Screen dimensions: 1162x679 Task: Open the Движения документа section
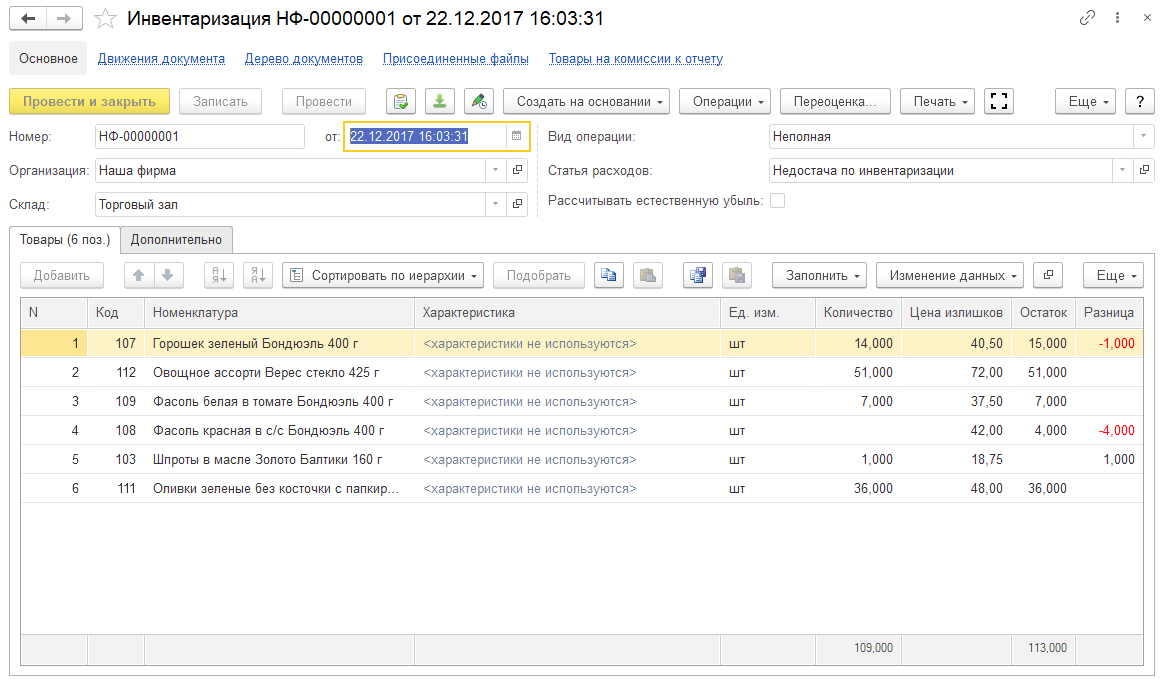(x=161, y=59)
